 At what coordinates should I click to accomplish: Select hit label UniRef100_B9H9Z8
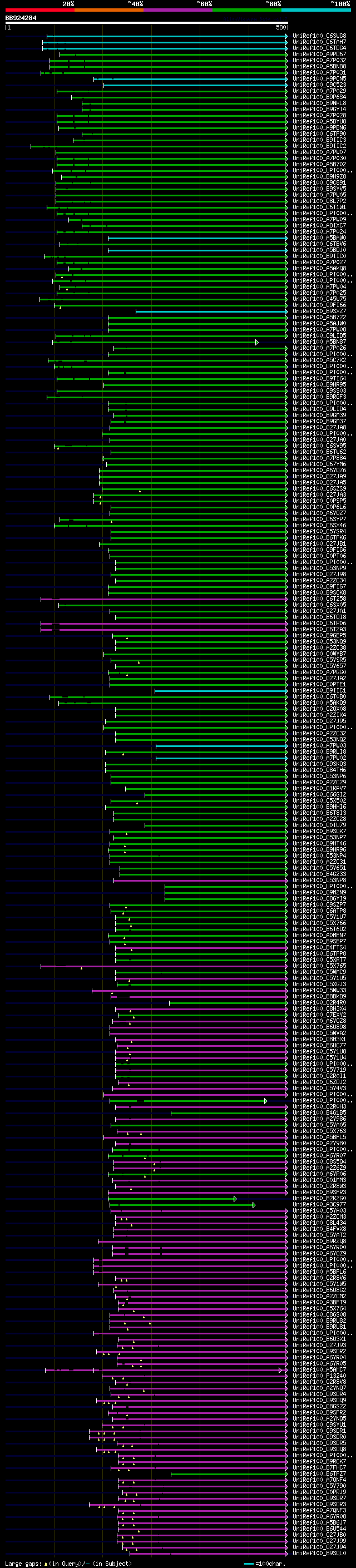click(x=319, y=176)
